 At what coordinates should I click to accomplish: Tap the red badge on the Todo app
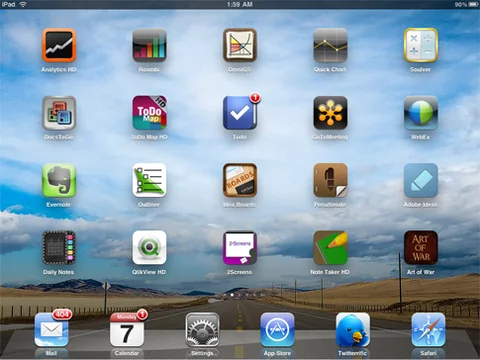pos(255,98)
